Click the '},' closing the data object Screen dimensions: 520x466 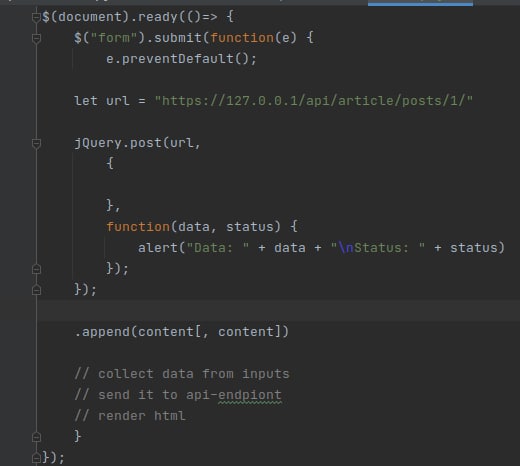[x=113, y=205]
